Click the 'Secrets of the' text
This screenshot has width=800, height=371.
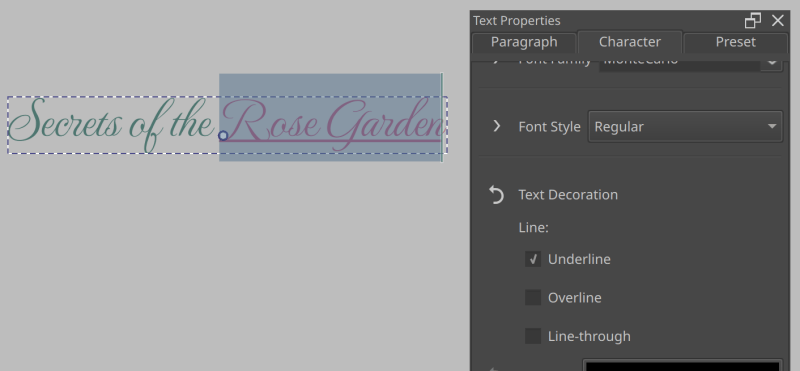click(x=111, y=125)
